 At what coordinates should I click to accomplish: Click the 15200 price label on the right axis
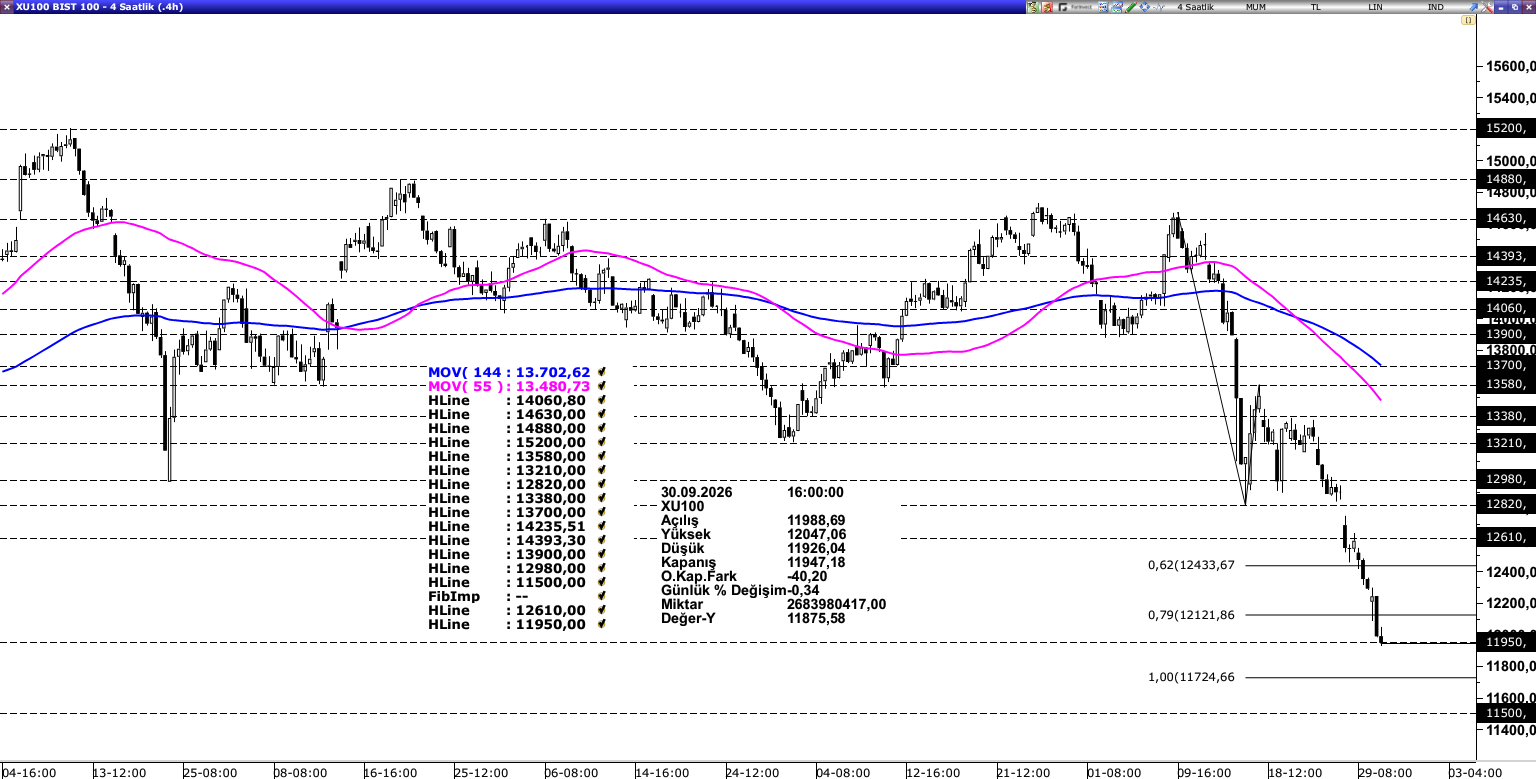click(1506, 128)
